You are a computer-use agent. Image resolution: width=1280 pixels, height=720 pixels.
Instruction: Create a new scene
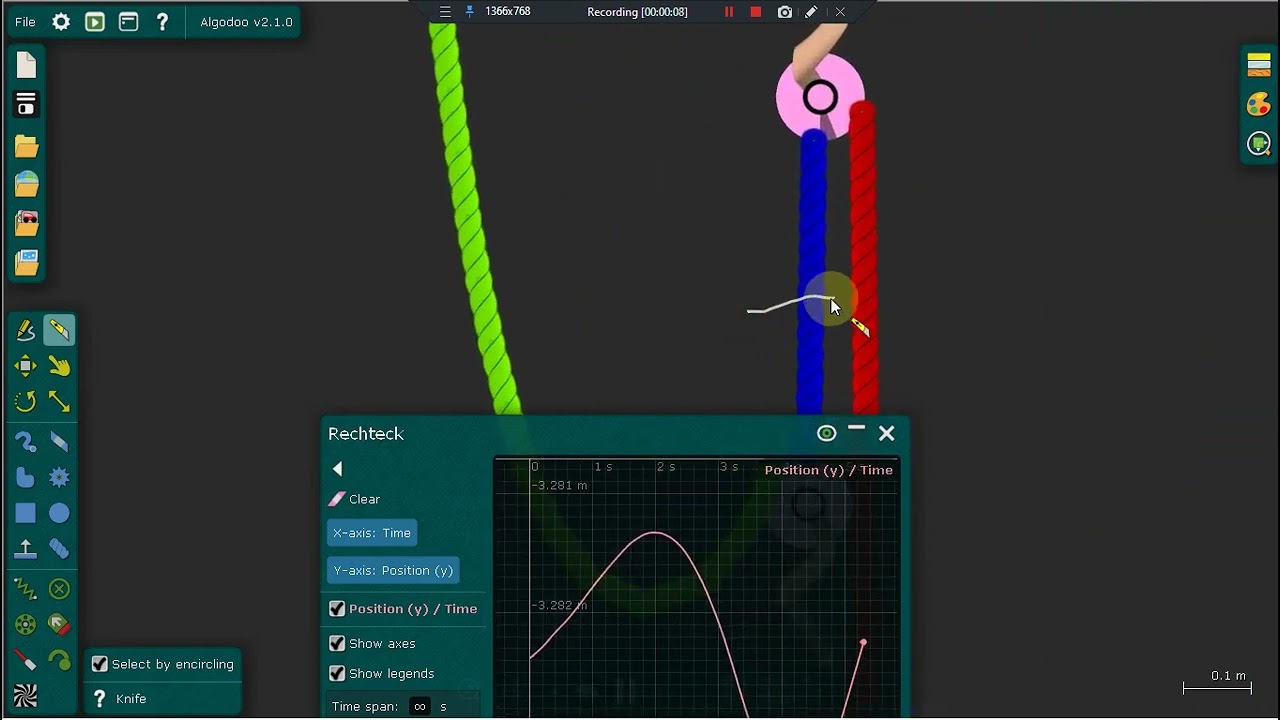click(26, 66)
